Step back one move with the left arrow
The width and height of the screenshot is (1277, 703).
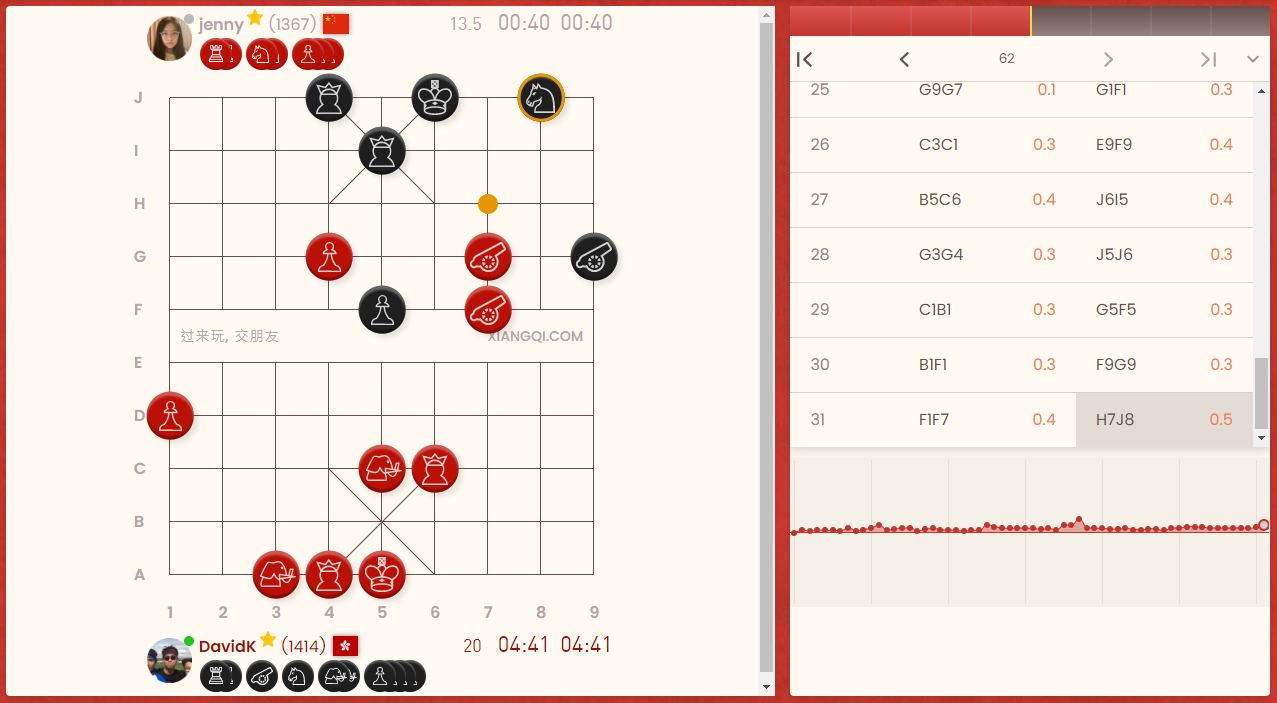tap(904, 60)
